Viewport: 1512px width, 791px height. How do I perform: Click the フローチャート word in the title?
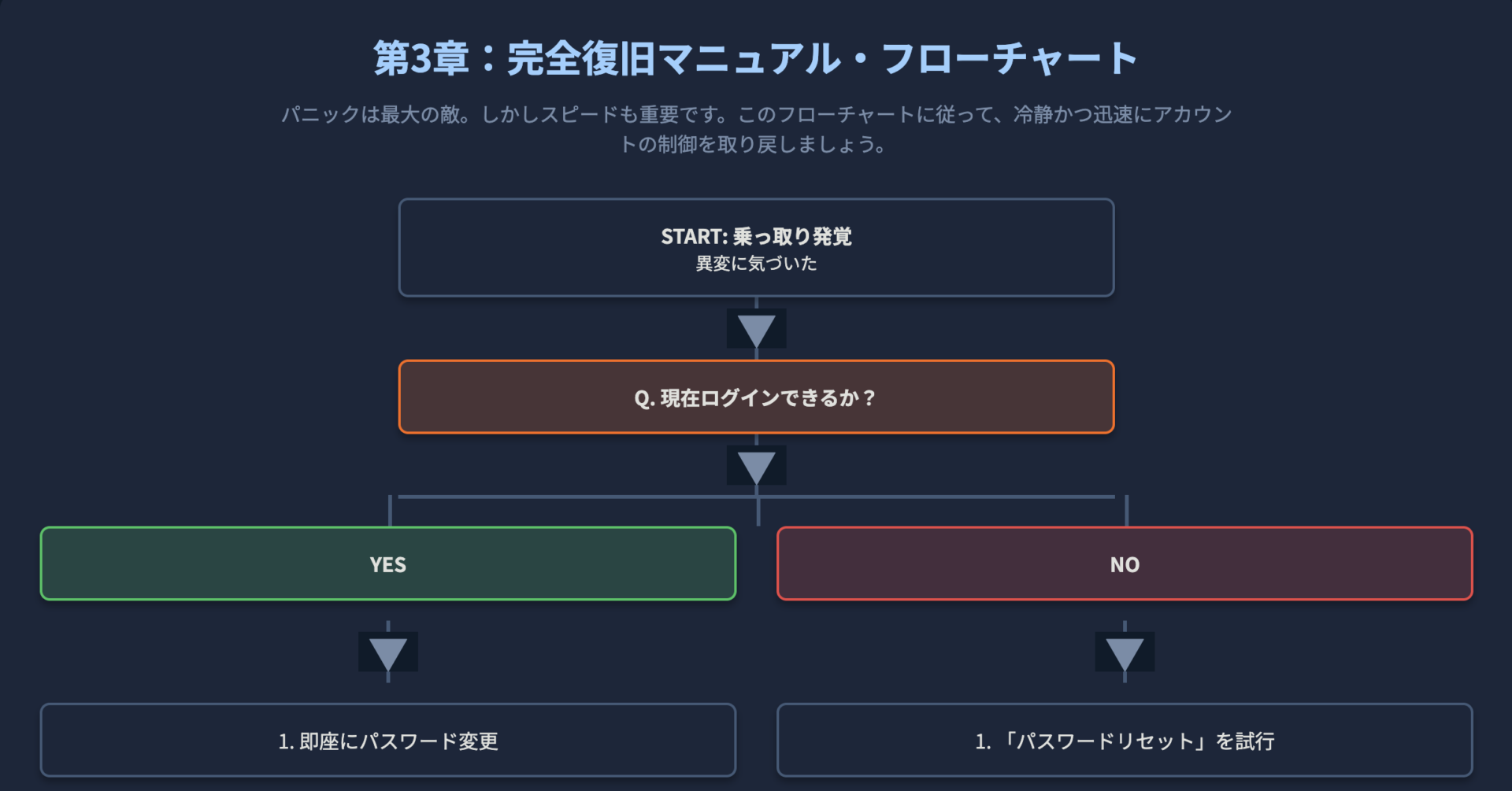click(x=1010, y=59)
